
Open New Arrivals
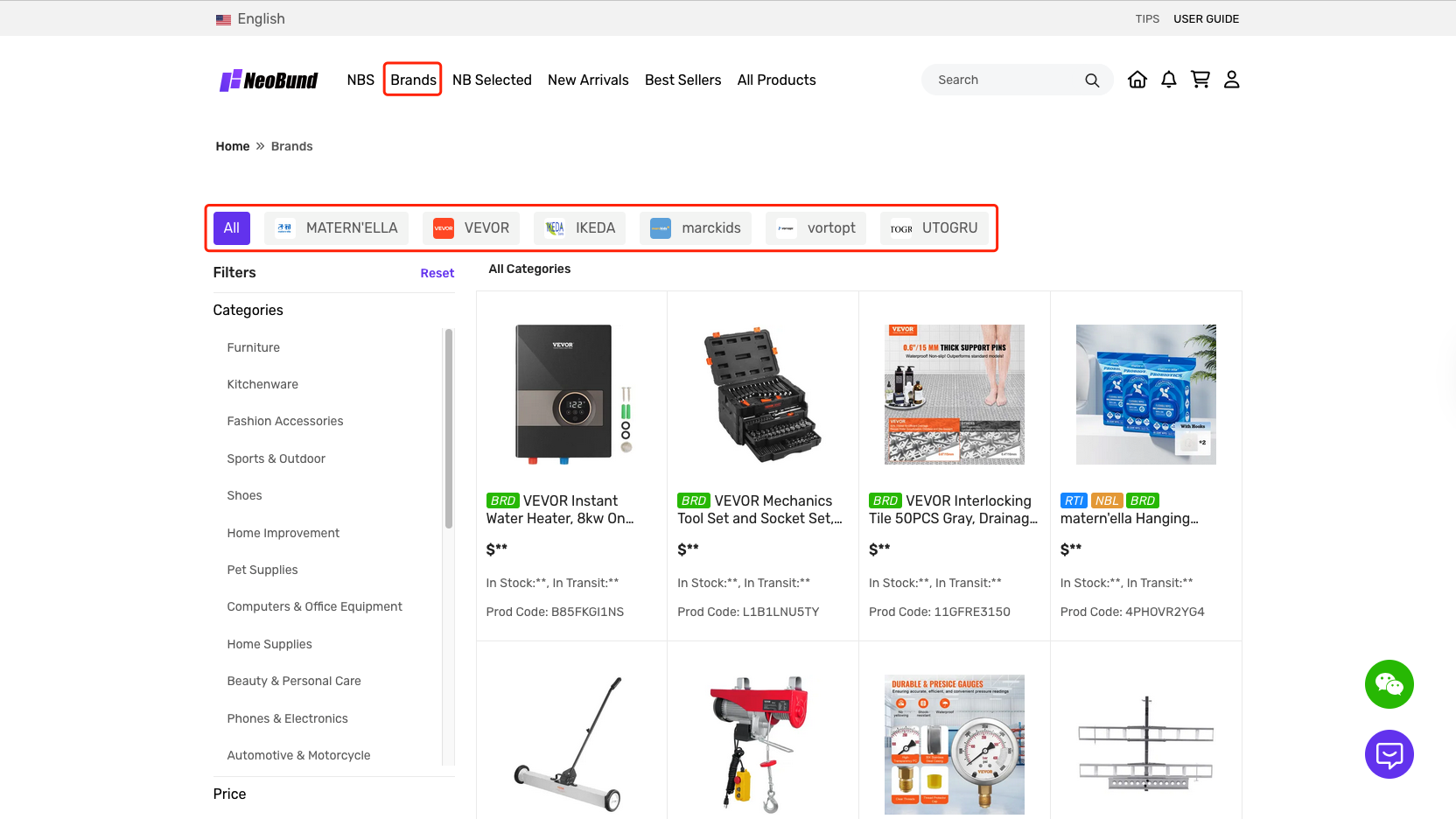coord(588,80)
